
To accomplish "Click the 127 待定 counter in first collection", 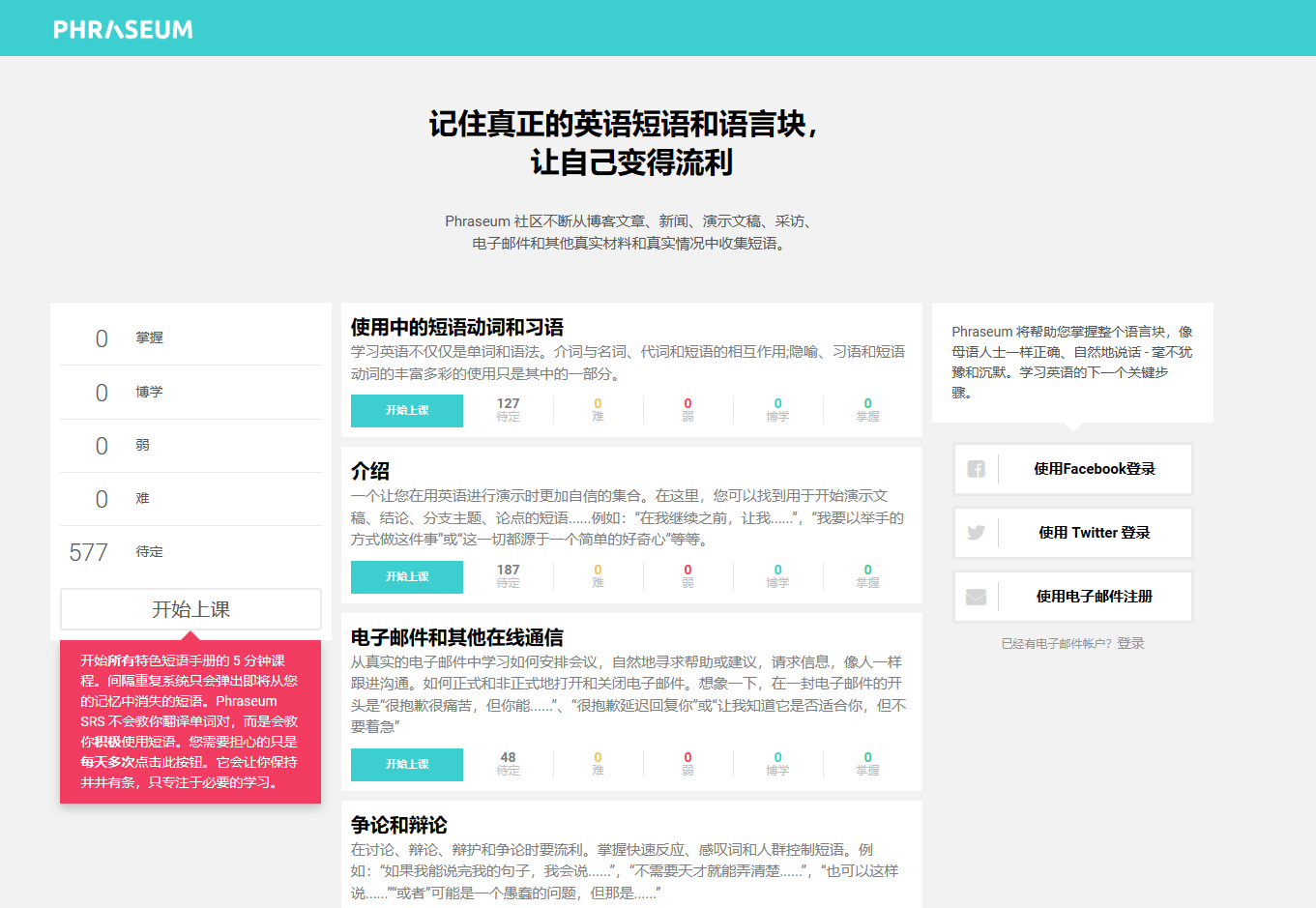I will (x=508, y=409).
